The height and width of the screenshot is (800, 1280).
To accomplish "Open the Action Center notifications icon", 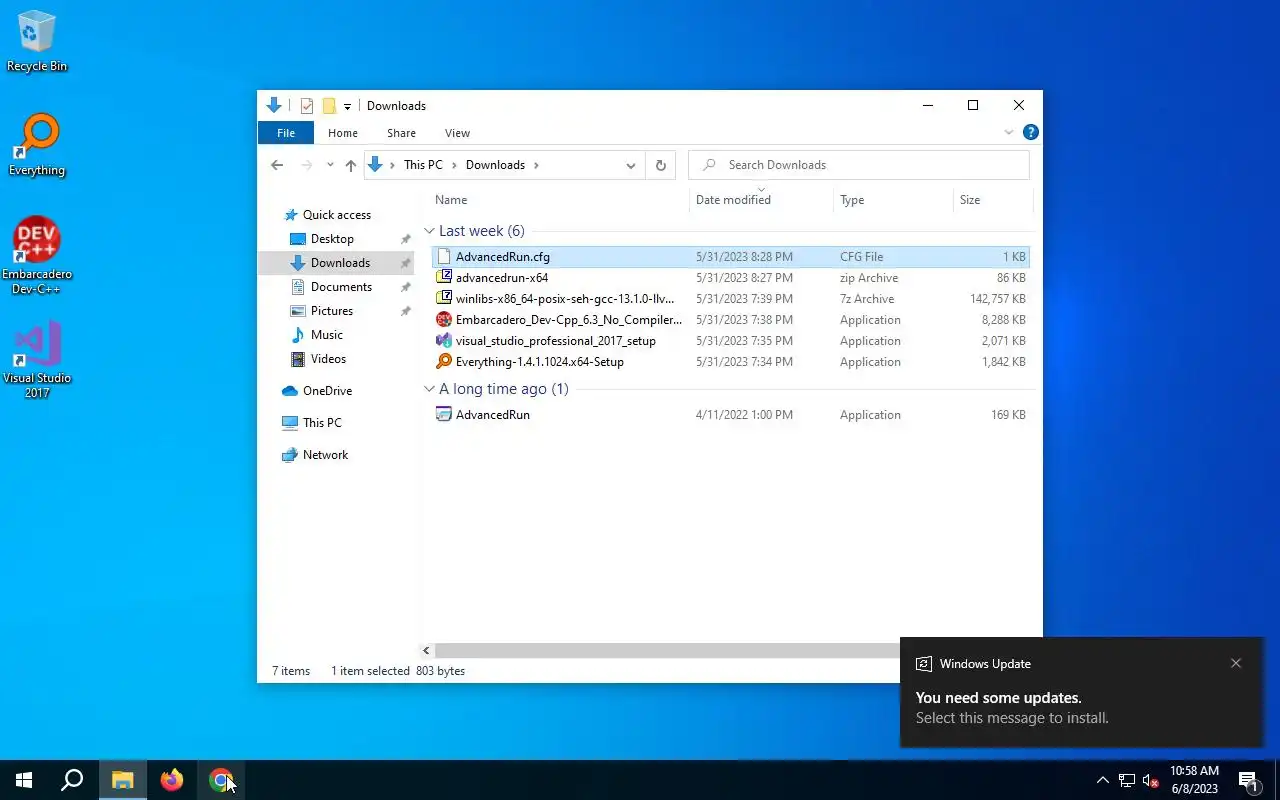I will coord(1248,780).
